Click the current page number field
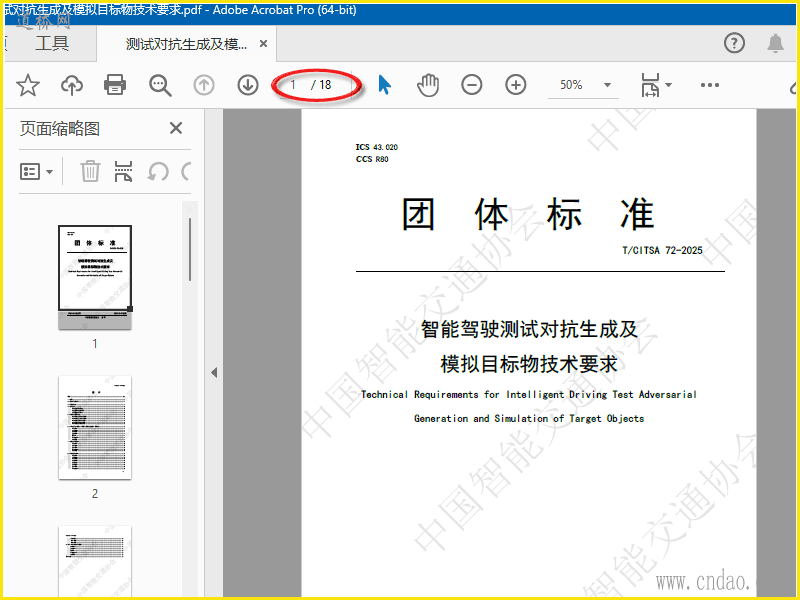800x600 pixels. (293, 85)
